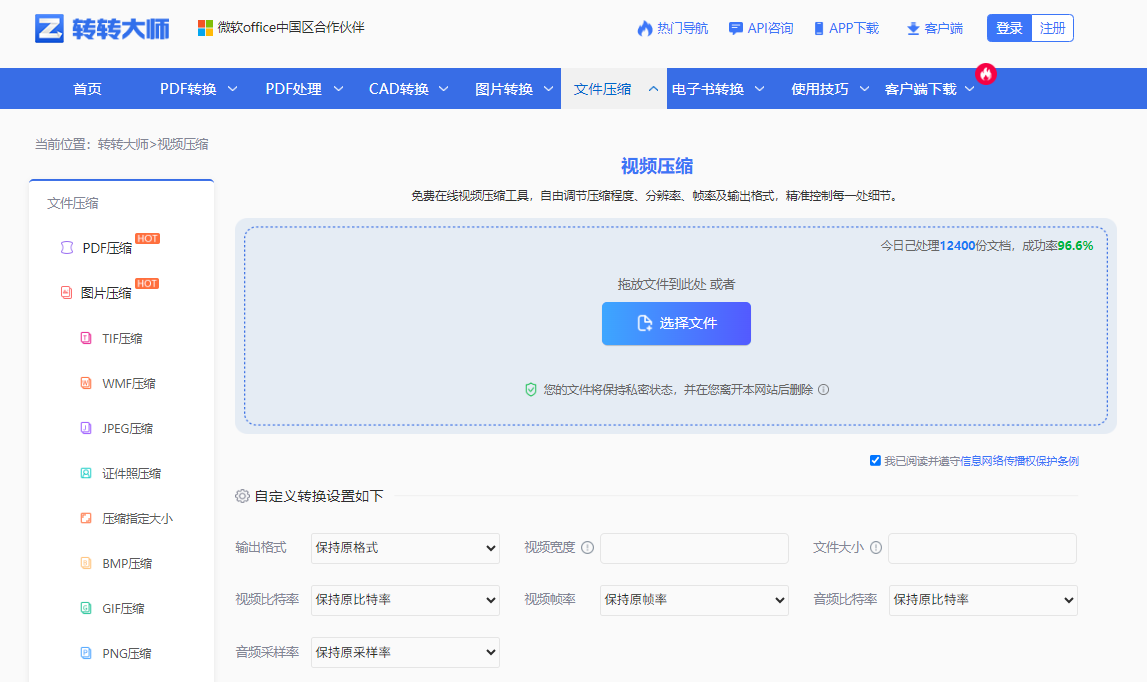Click the BMP压缩 icon

[86, 563]
